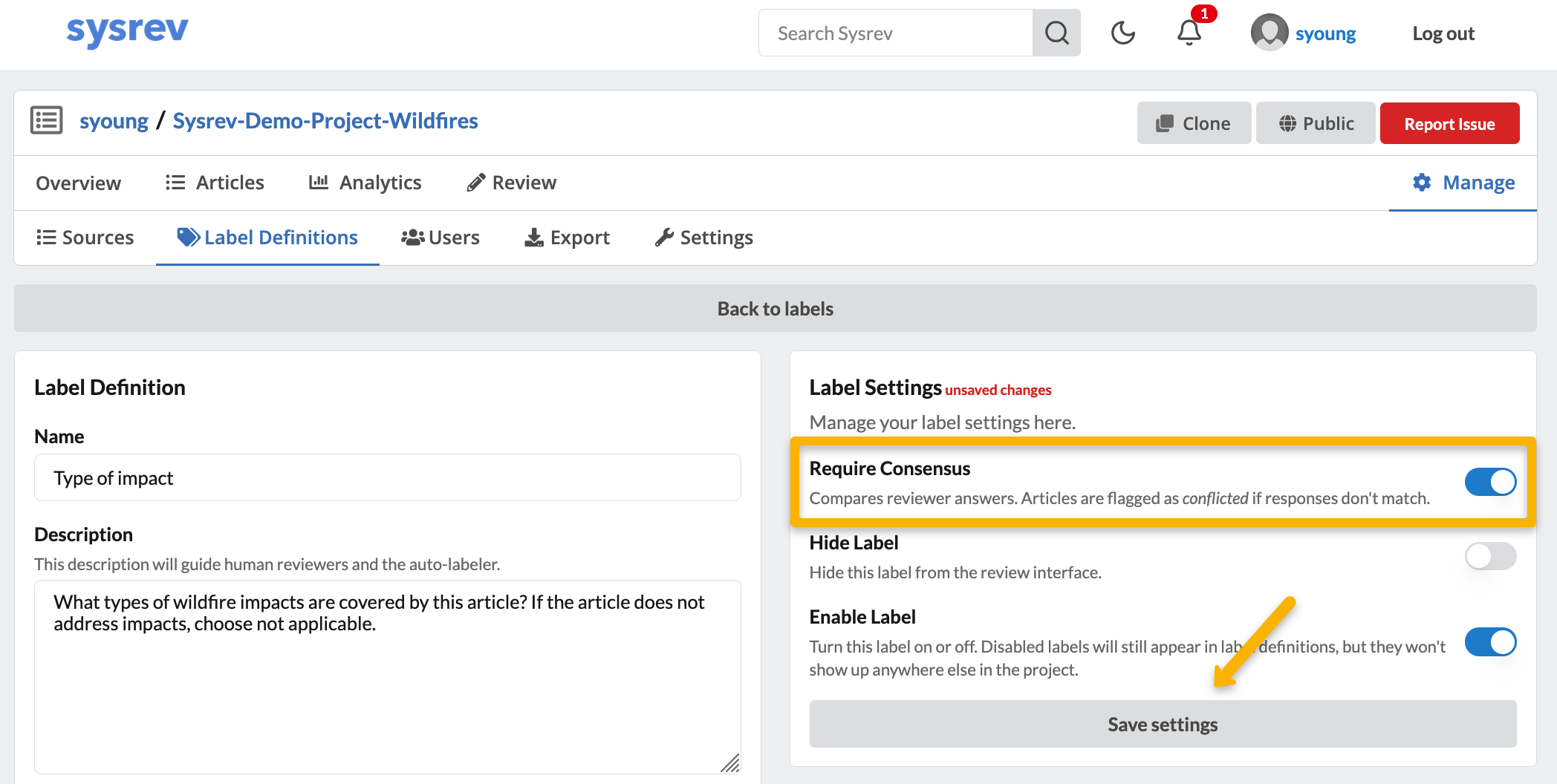Click the syoung user avatar
Viewport: 1557px width, 784px height.
pos(1270,33)
